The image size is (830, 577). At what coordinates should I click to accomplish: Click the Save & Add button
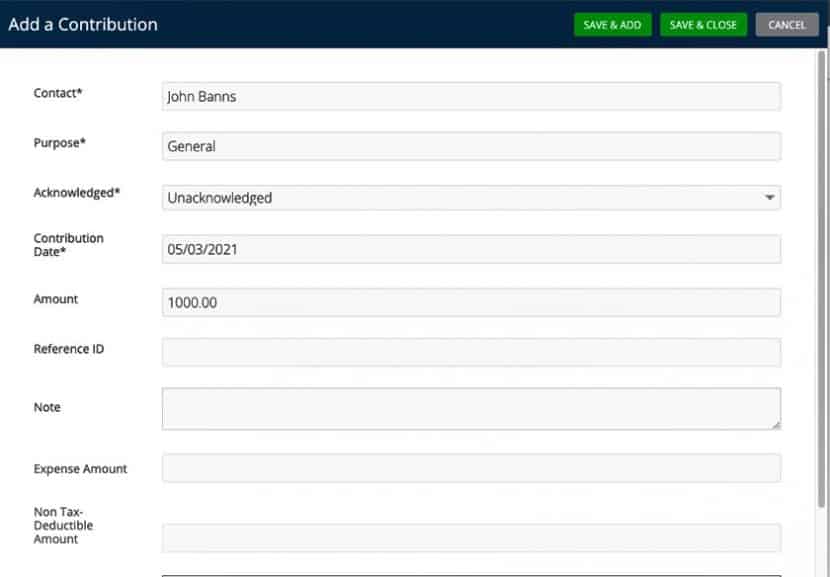click(612, 25)
